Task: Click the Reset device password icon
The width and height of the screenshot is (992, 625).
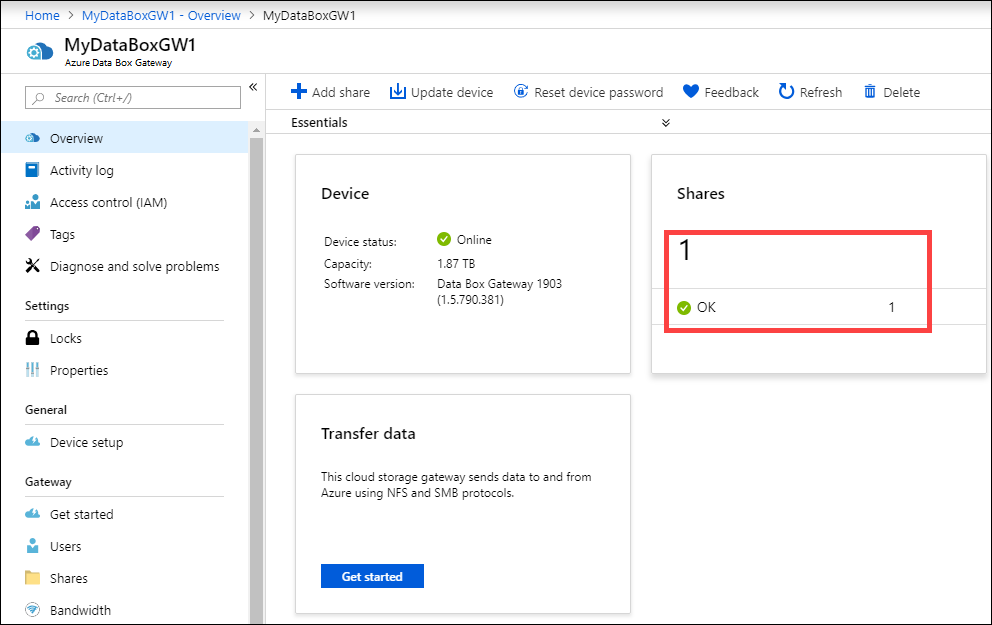Action: [521, 91]
